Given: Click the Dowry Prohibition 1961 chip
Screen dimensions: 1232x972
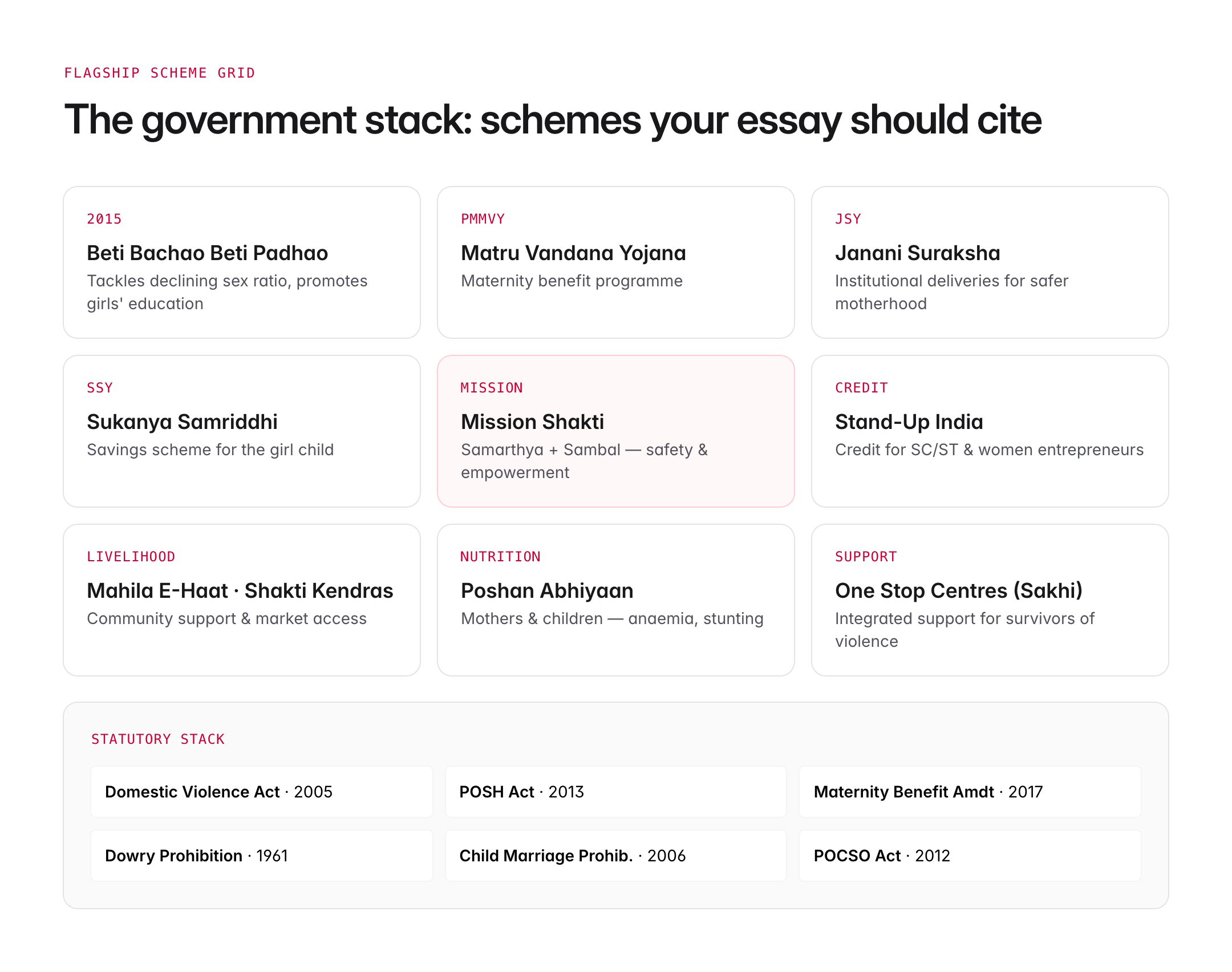Looking at the screenshot, I should click(262, 856).
